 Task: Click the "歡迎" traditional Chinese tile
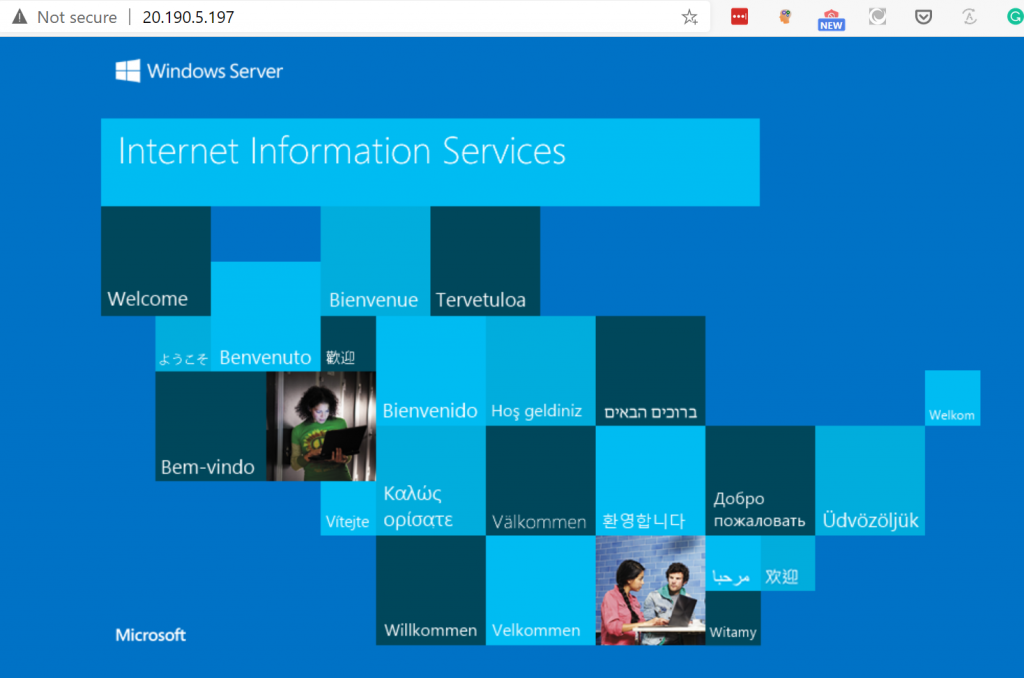coord(348,344)
